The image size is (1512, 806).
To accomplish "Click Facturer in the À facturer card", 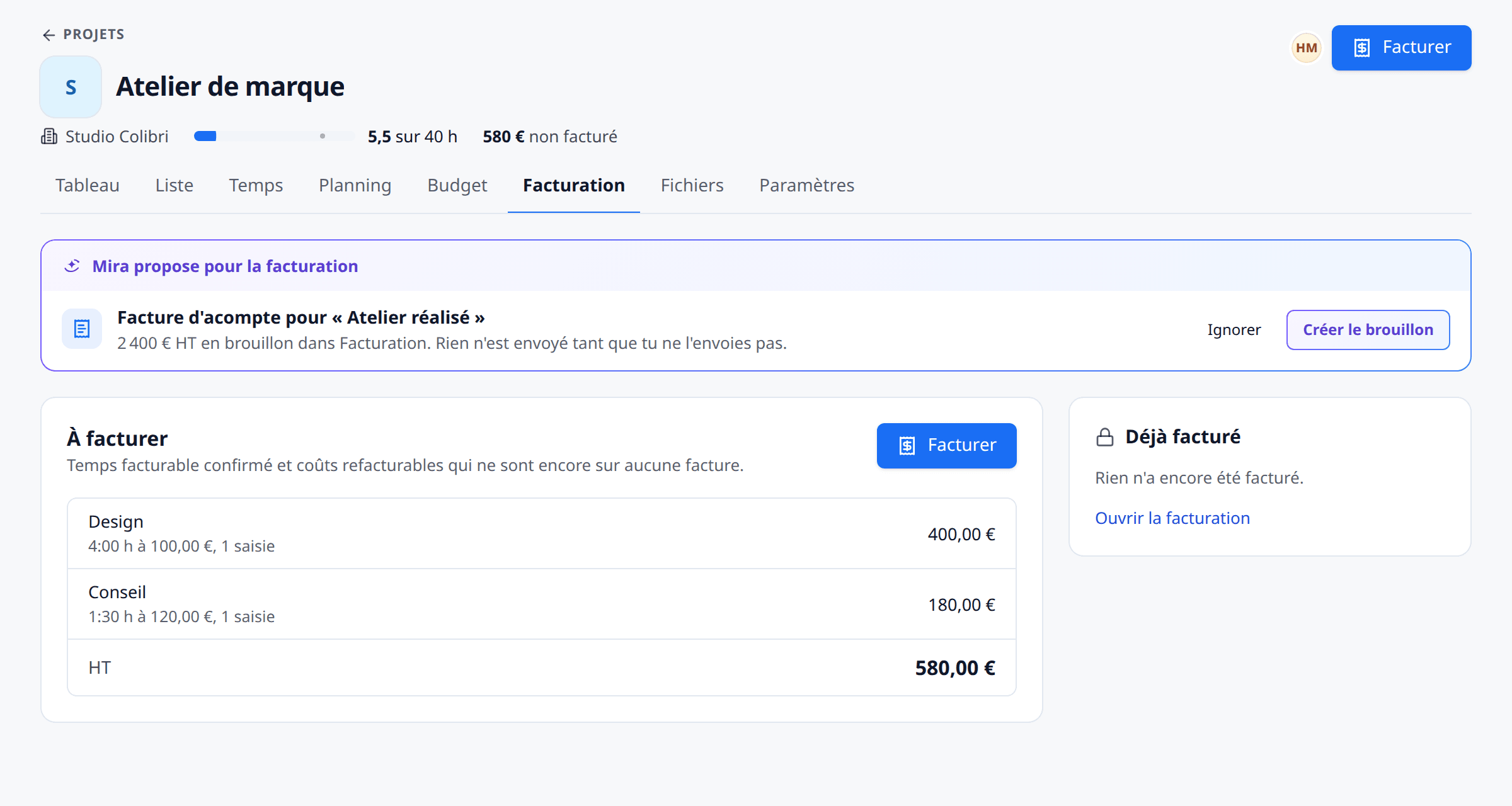I will tap(946, 446).
